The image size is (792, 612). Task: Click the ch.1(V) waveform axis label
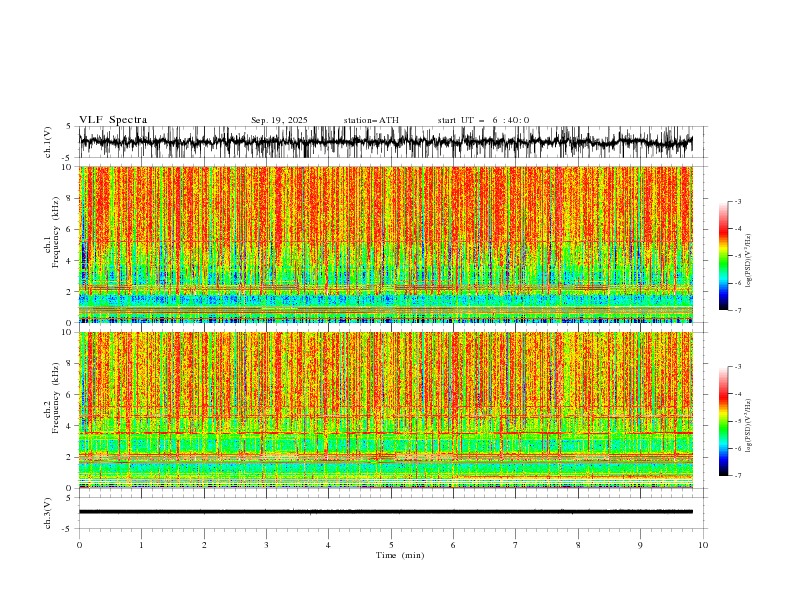48,142
